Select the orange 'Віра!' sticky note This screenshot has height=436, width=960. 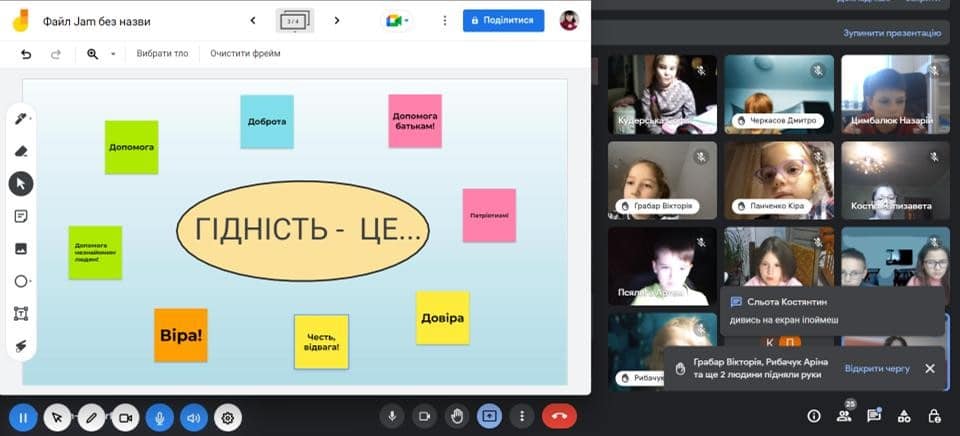pyautogui.click(x=181, y=335)
